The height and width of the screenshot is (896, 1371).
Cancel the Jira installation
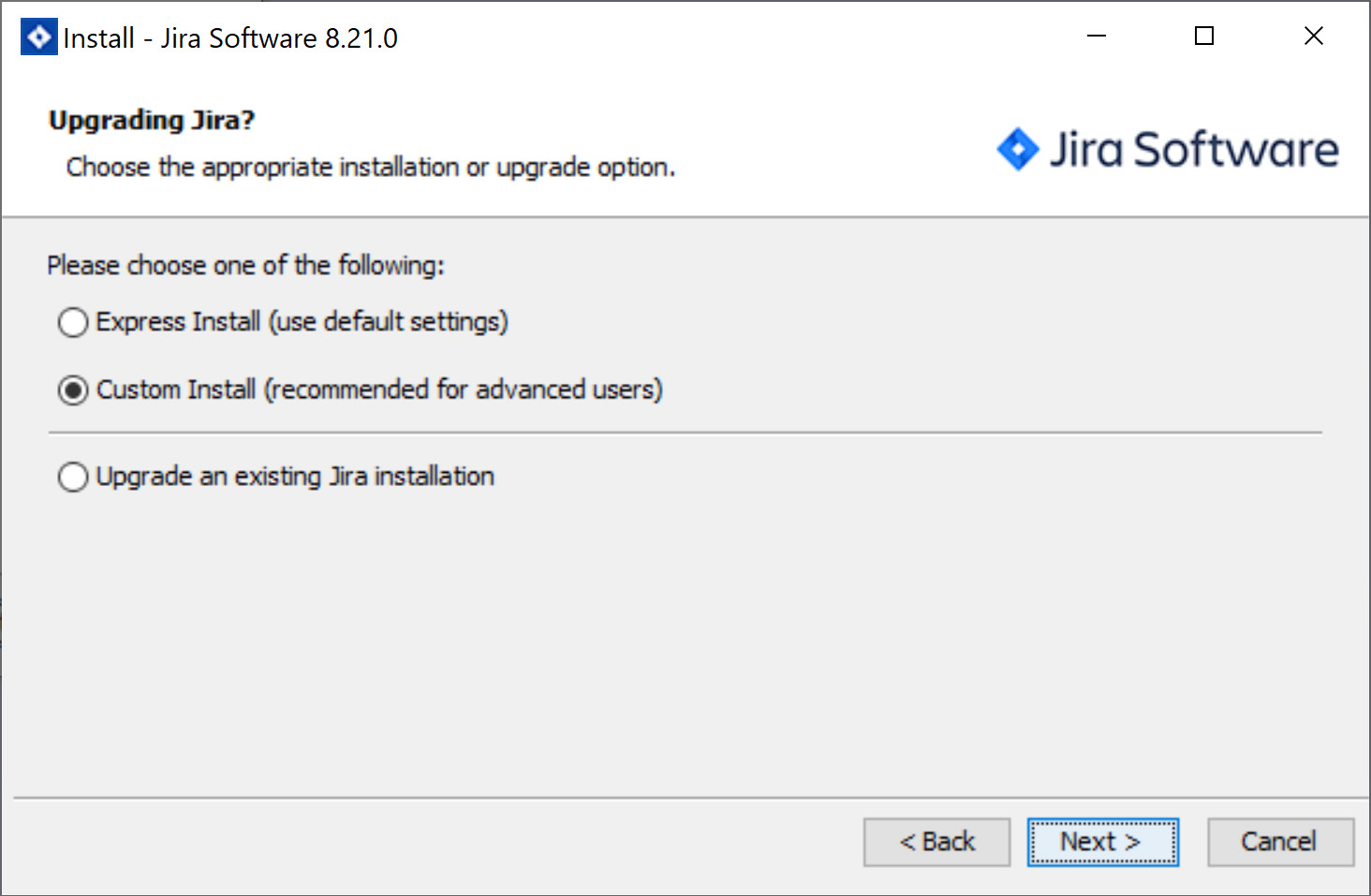[1279, 842]
